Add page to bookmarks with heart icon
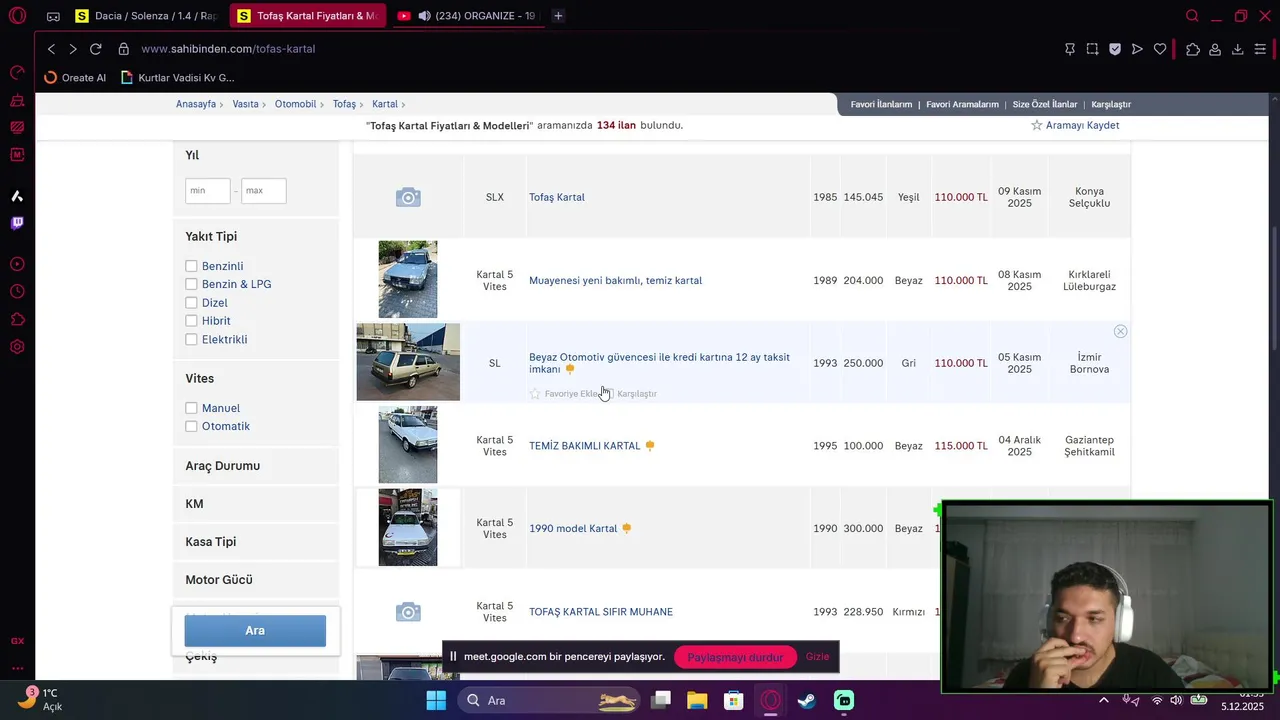The image size is (1280, 720). click(1160, 49)
